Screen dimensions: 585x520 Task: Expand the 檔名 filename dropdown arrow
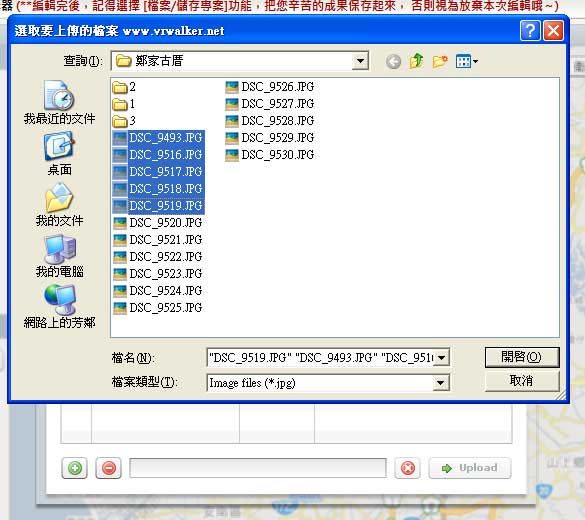point(441,358)
